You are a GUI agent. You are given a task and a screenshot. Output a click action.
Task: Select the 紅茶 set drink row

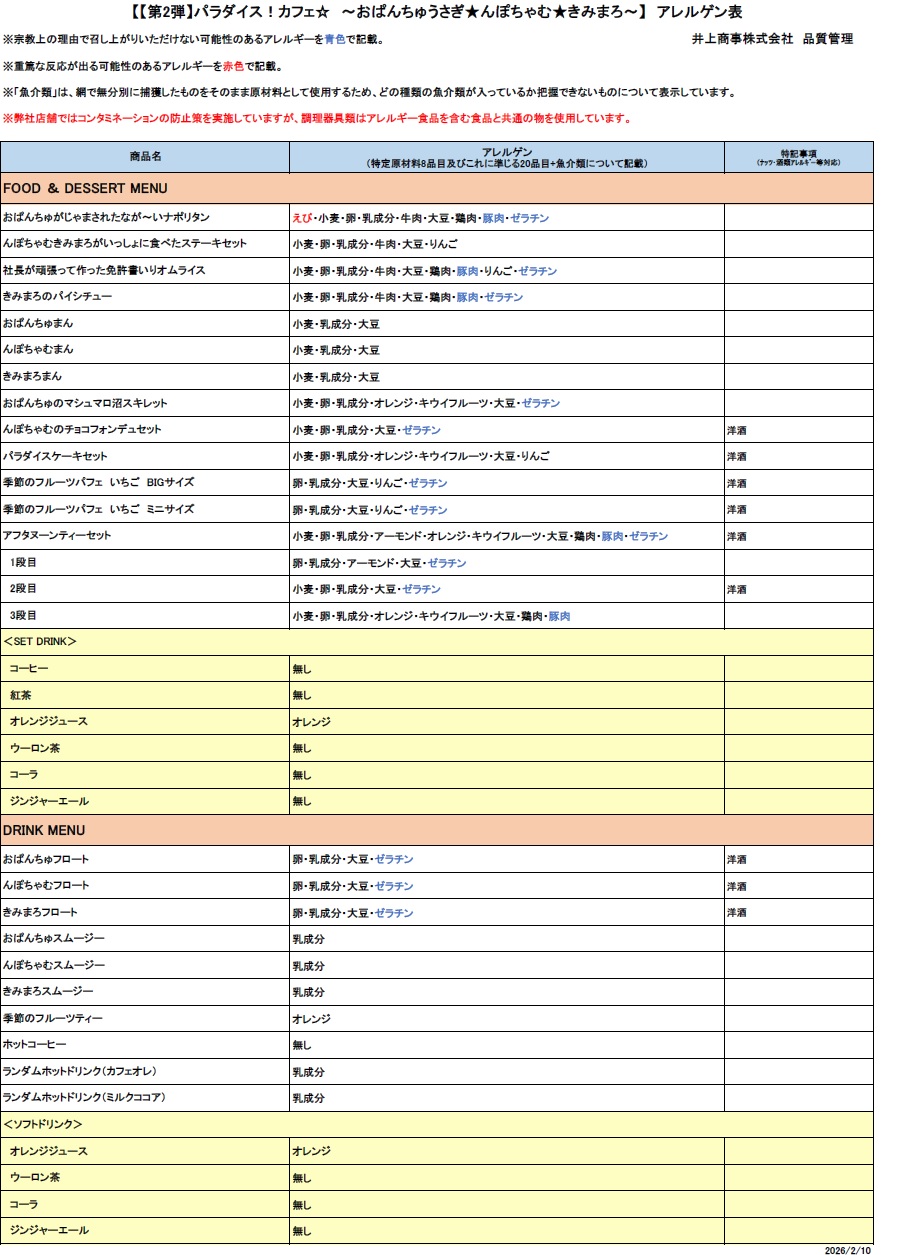click(21, 695)
